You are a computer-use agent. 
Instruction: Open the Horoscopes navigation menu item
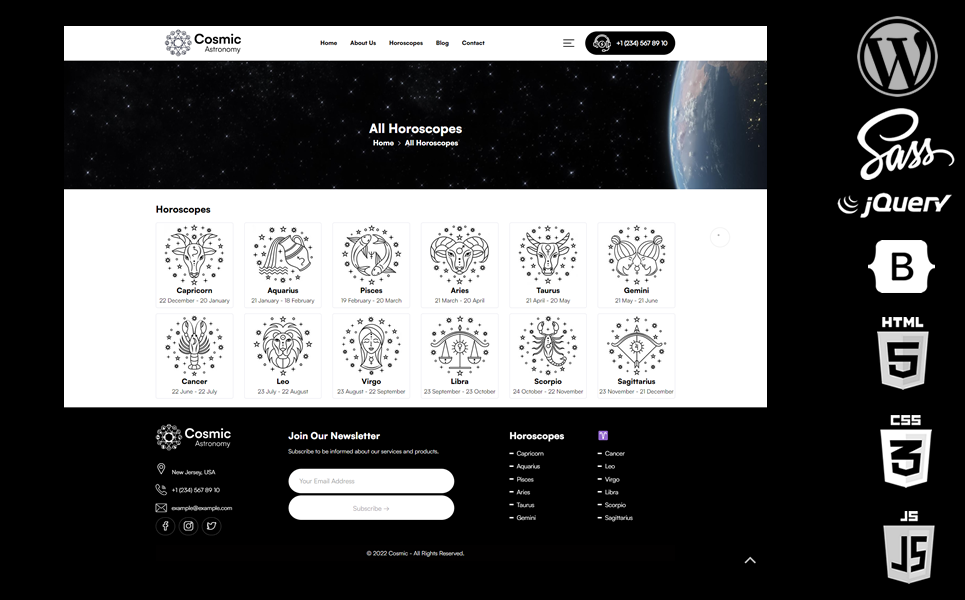click(x=406, y=43)
